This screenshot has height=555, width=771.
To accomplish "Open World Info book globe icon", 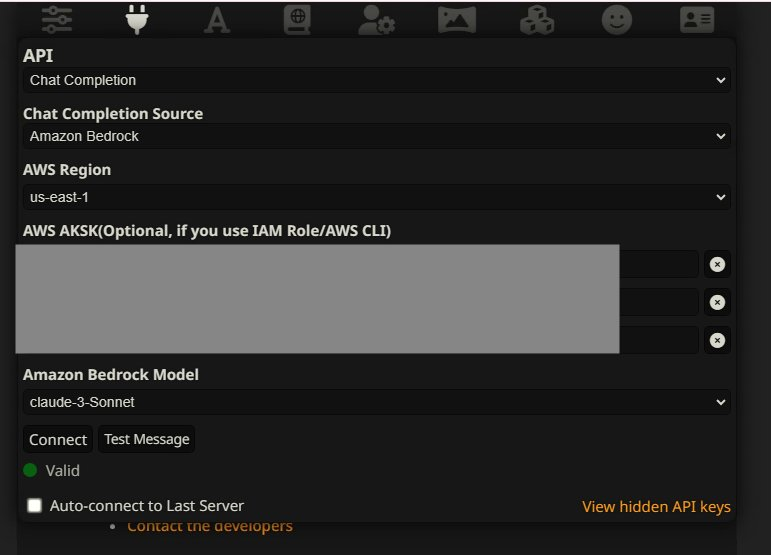I will pos(297,20).
